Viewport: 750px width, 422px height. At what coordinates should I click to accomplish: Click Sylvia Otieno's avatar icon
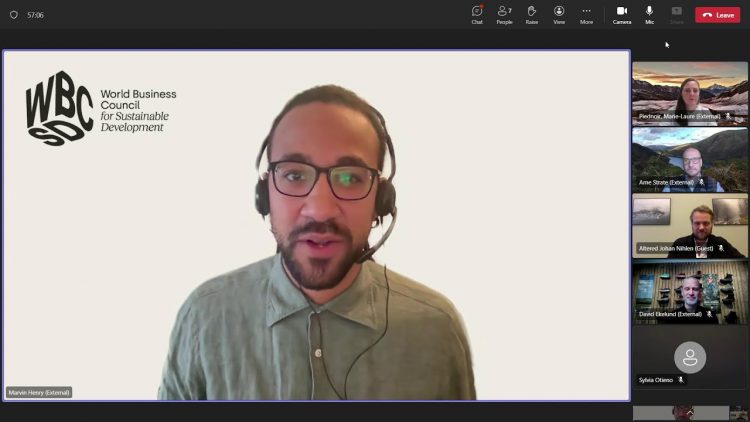[690, 357]
